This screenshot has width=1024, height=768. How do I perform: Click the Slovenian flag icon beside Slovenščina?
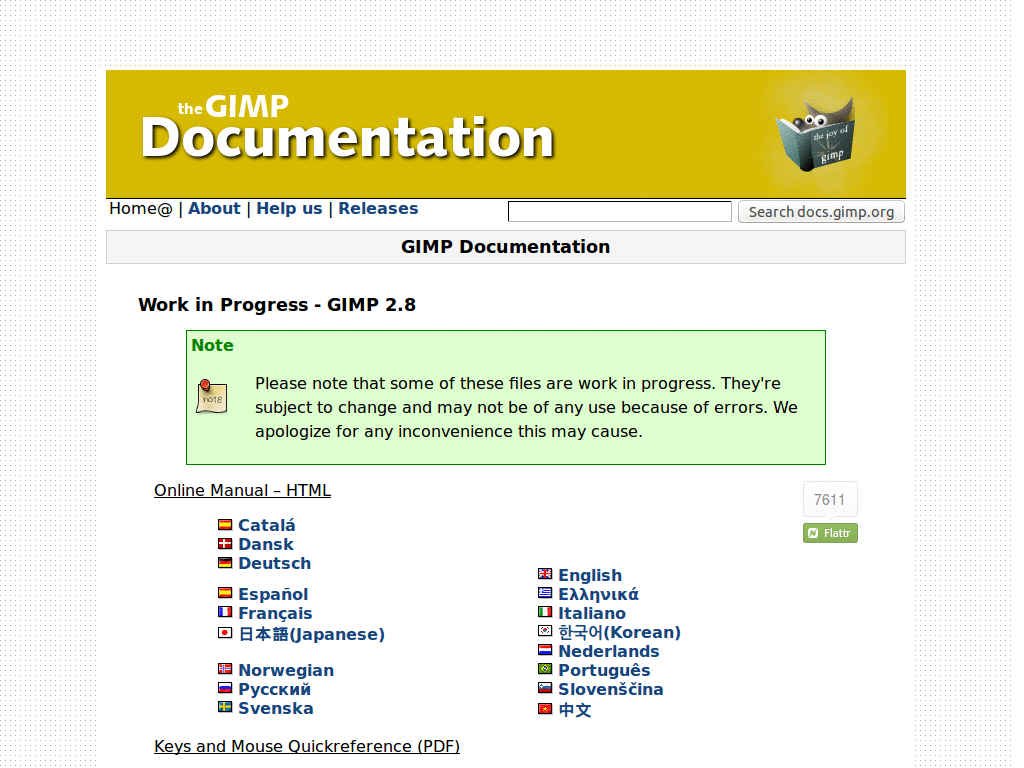click(545, 688)
